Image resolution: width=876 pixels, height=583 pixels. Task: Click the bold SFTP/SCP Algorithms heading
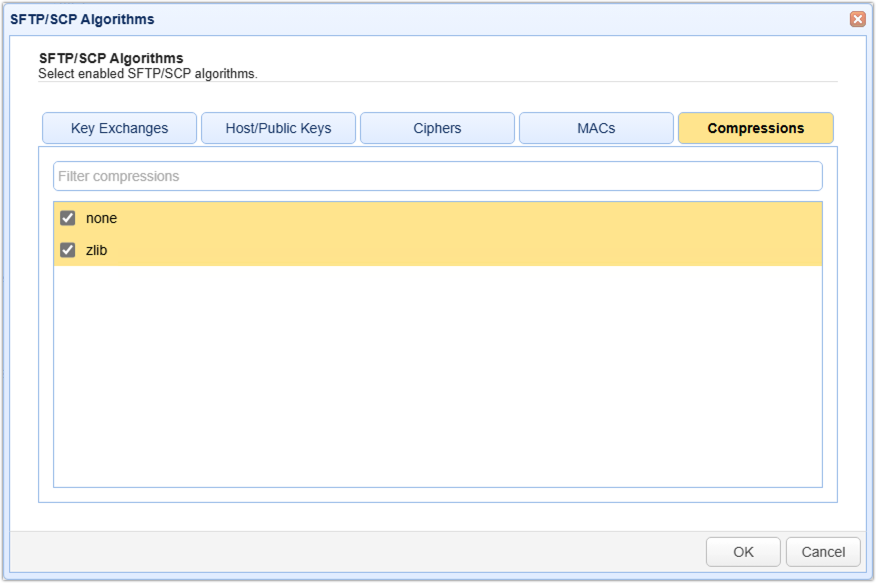pyautogui.click(x=110, y=59)
